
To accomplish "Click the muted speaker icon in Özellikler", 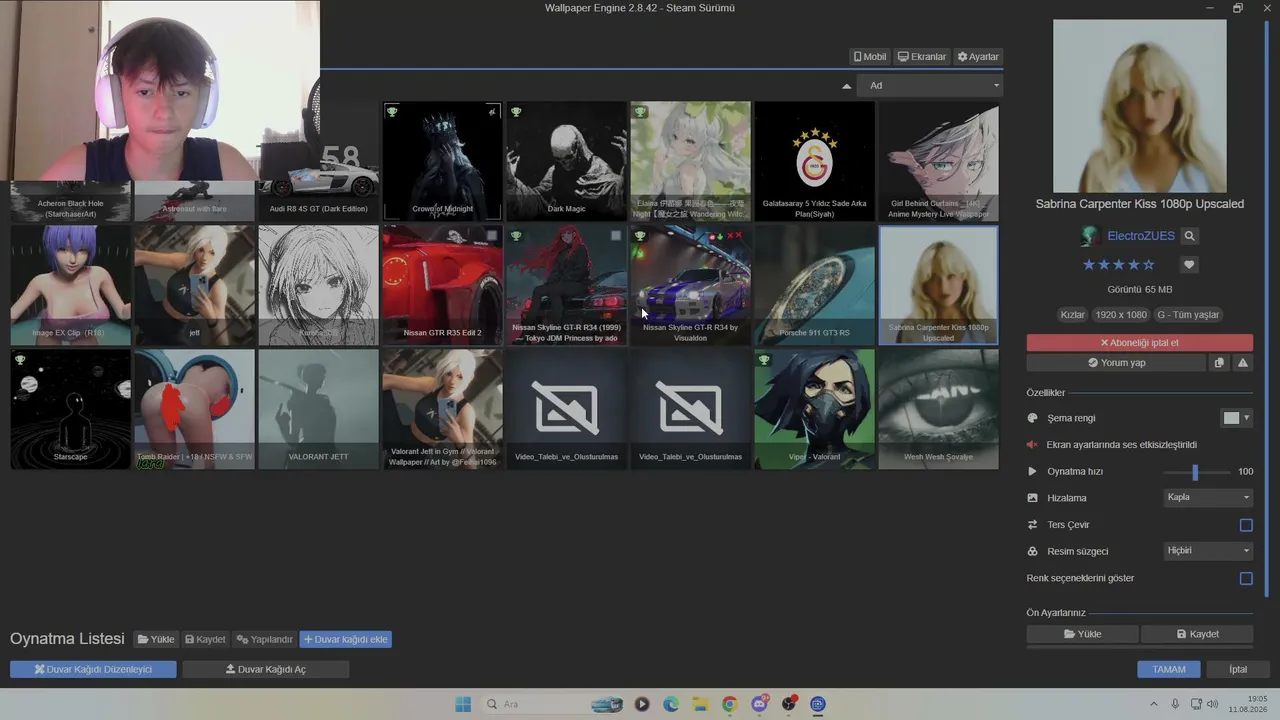I will click(x=1033, y=445).
